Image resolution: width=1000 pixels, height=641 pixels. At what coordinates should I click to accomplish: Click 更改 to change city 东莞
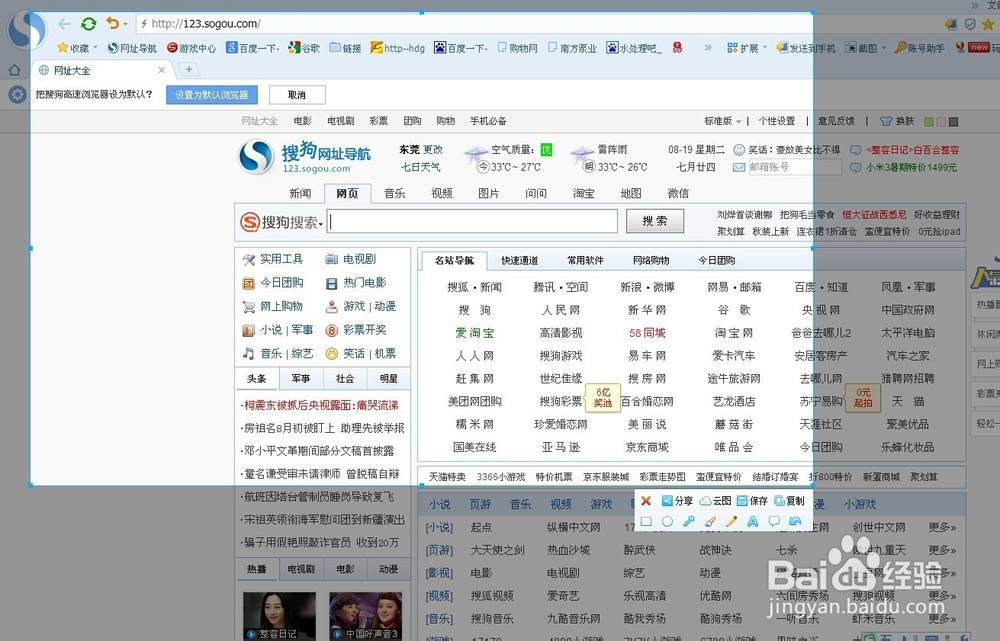[432, 150]
